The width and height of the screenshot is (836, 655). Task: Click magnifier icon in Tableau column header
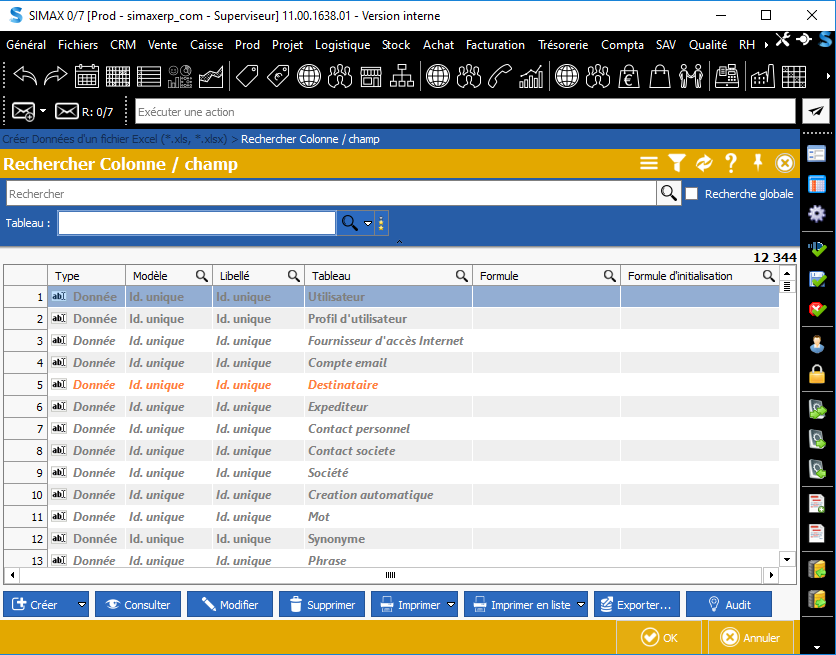coord(462,276)
